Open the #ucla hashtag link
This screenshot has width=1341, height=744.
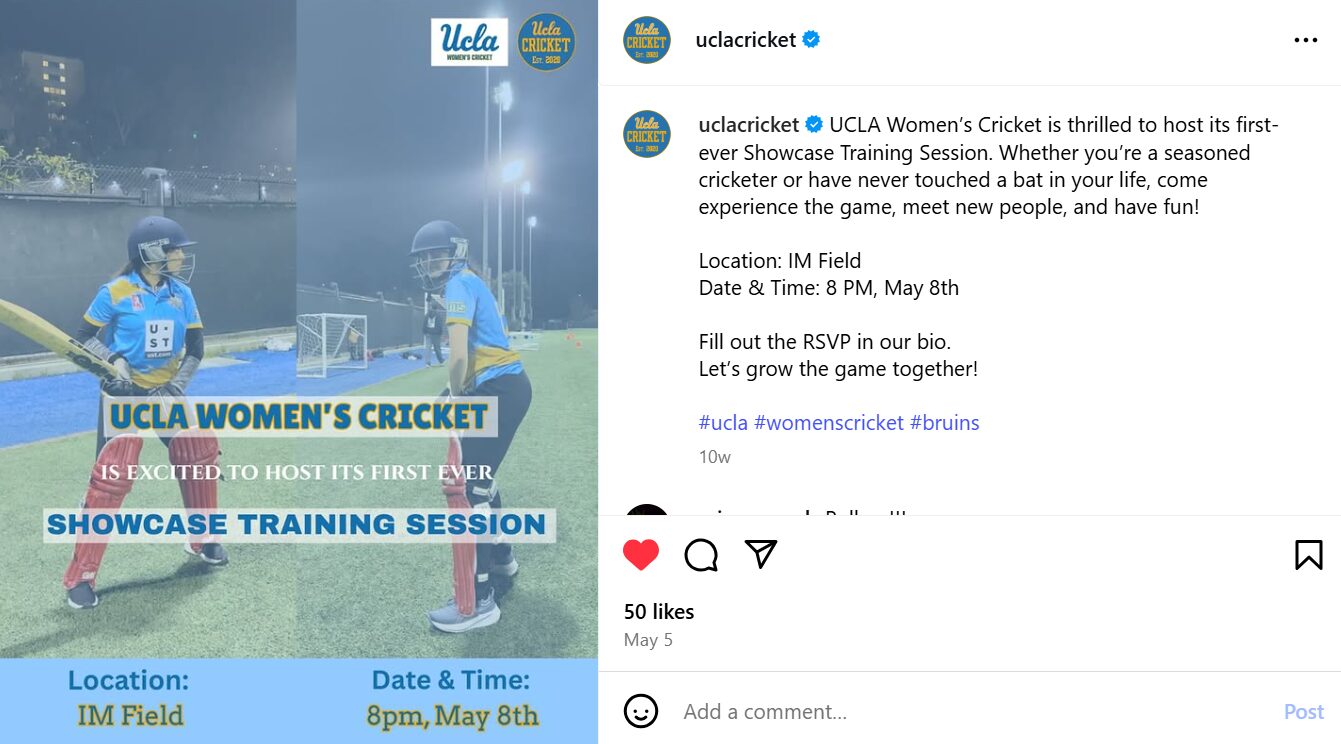723,423
